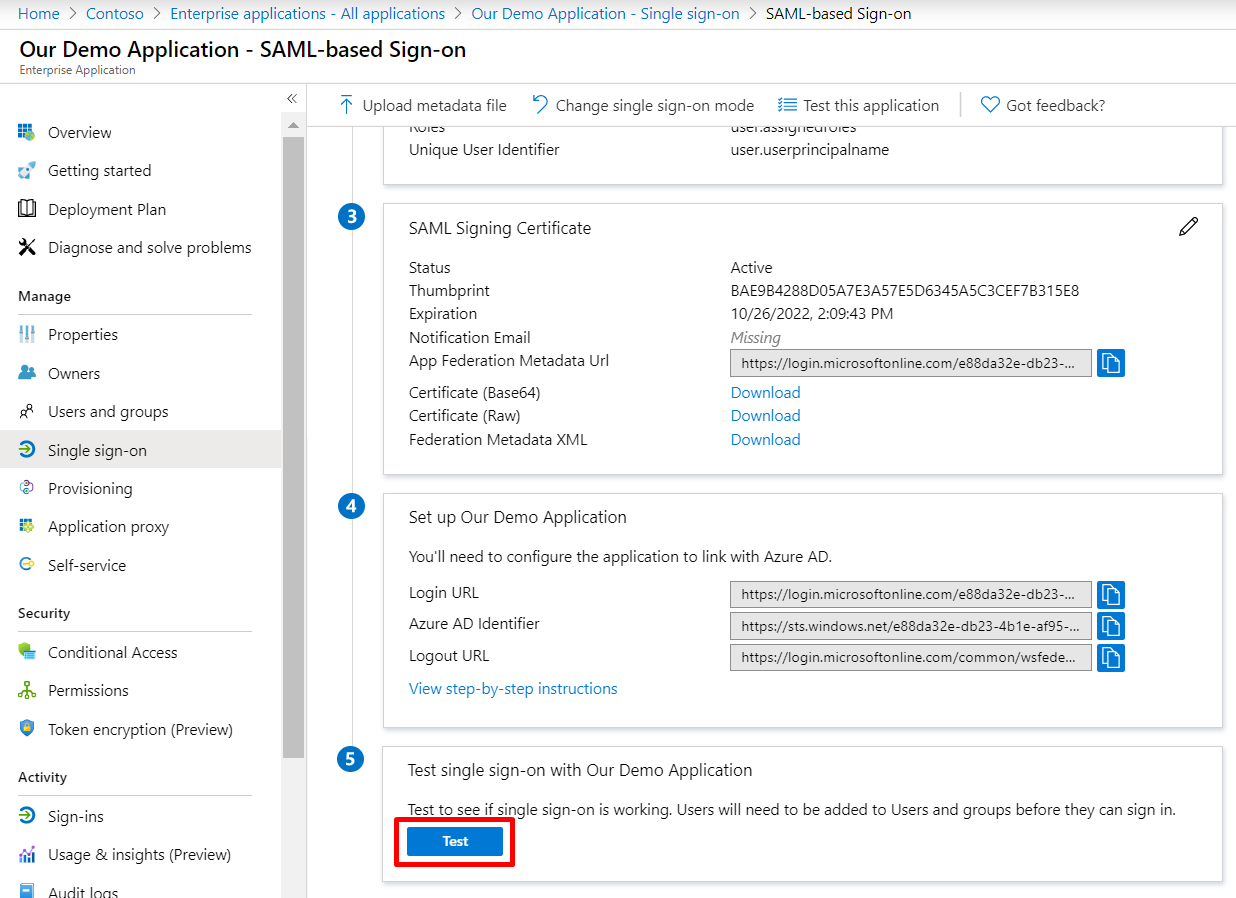Click Test this application in toolbar
1236x898 pixels.
point(859,105)
